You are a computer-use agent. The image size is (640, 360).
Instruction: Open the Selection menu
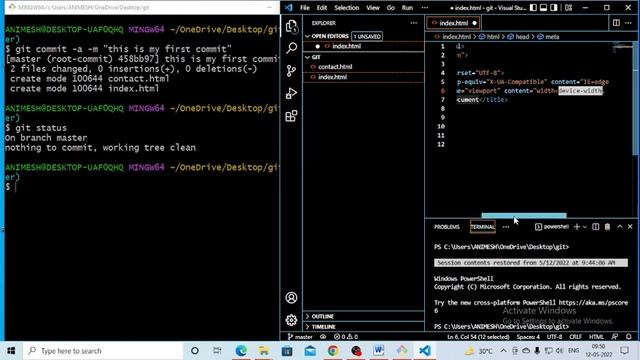coord(347,7)
